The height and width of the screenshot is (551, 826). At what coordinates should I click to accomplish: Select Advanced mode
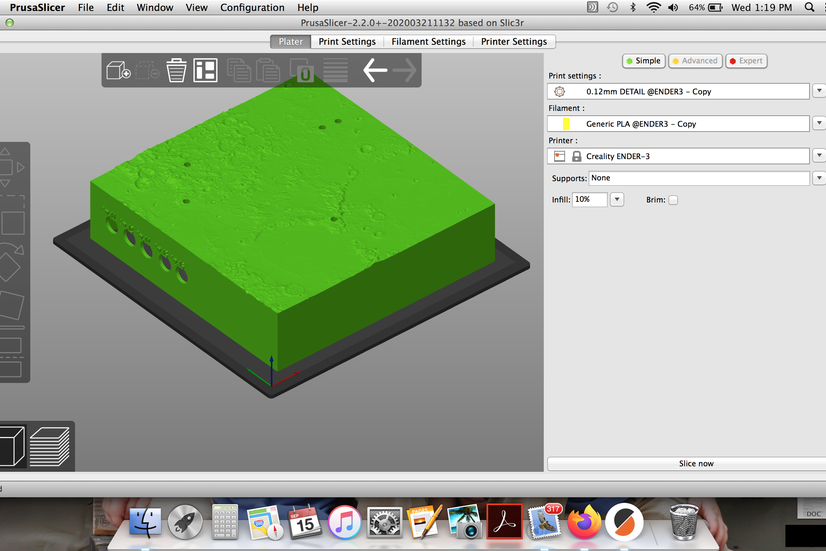695,61
